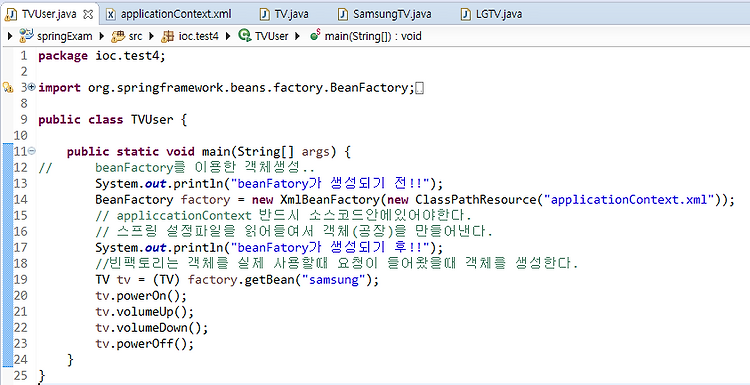
Task: Click tv.powerOn() on line 20
Action: (x=141, y=296)
